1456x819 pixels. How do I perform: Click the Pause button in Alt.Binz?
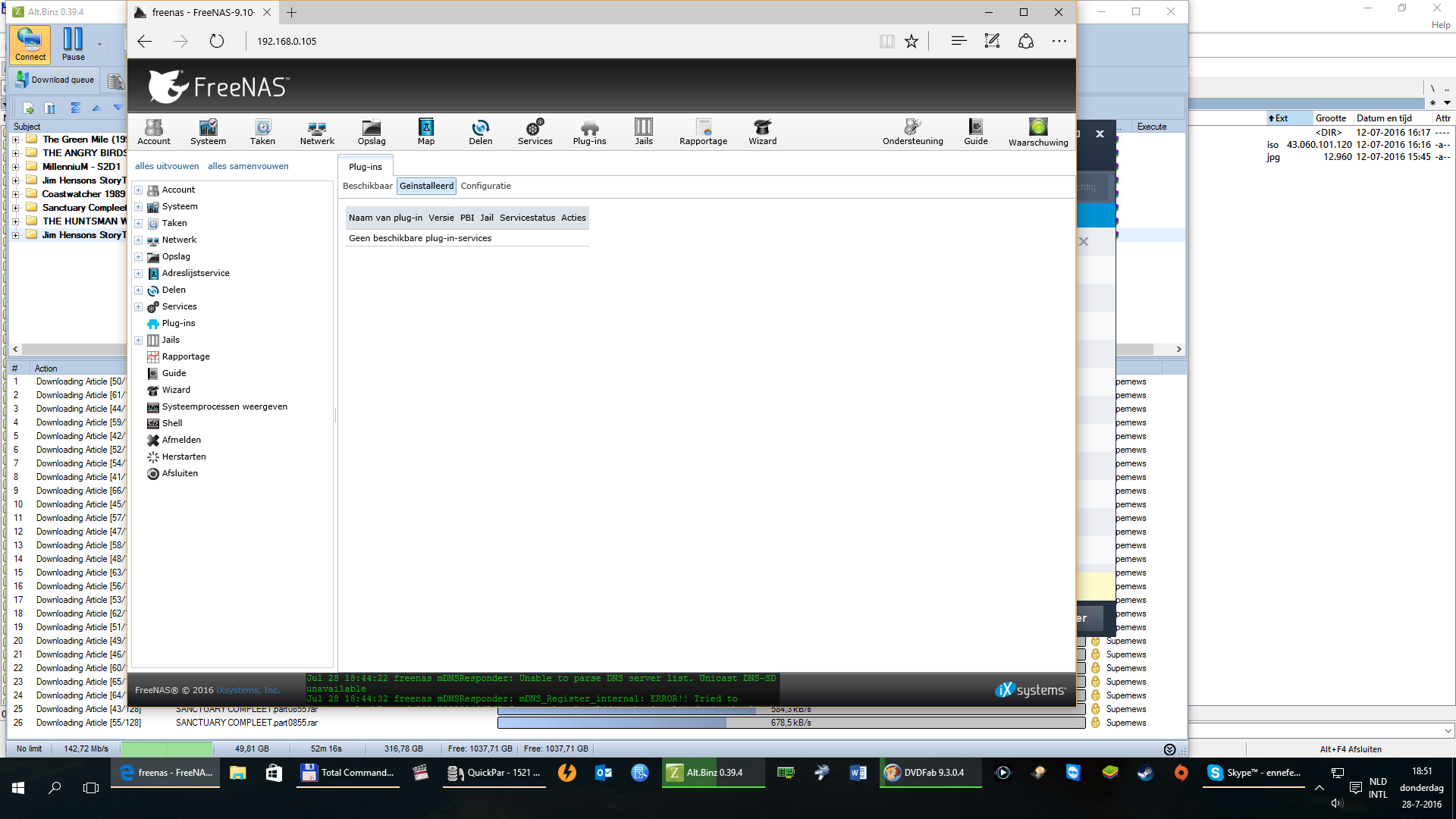[x=74, y=44]
